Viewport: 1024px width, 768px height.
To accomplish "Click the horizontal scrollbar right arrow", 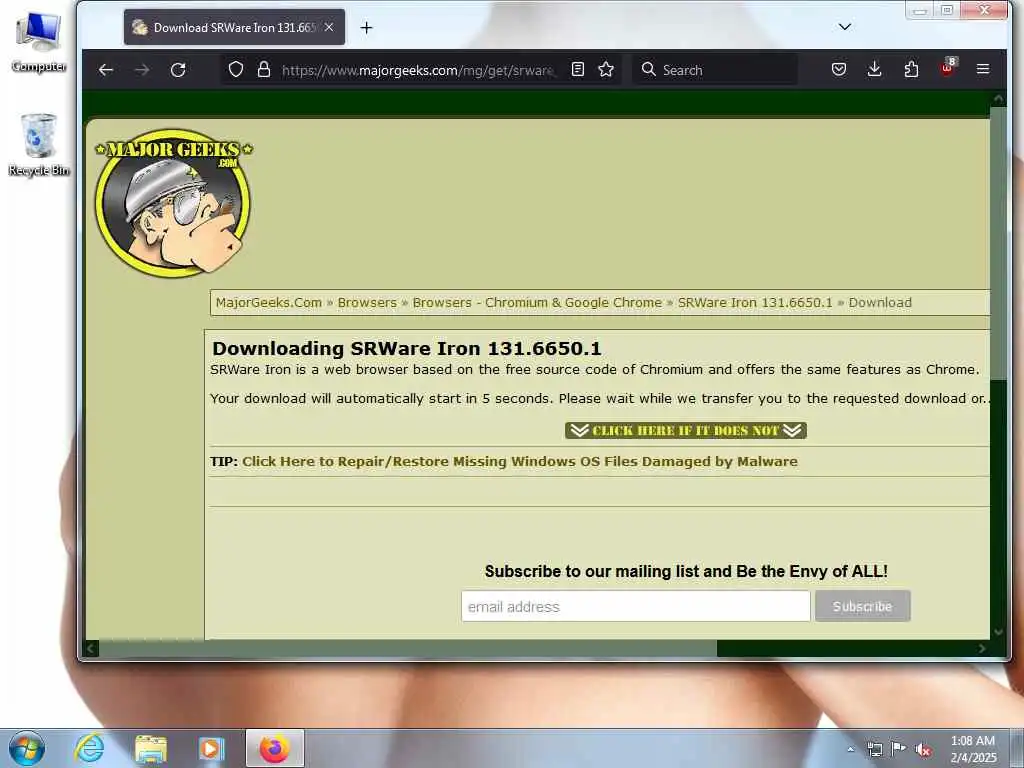I will pos(982,648).
